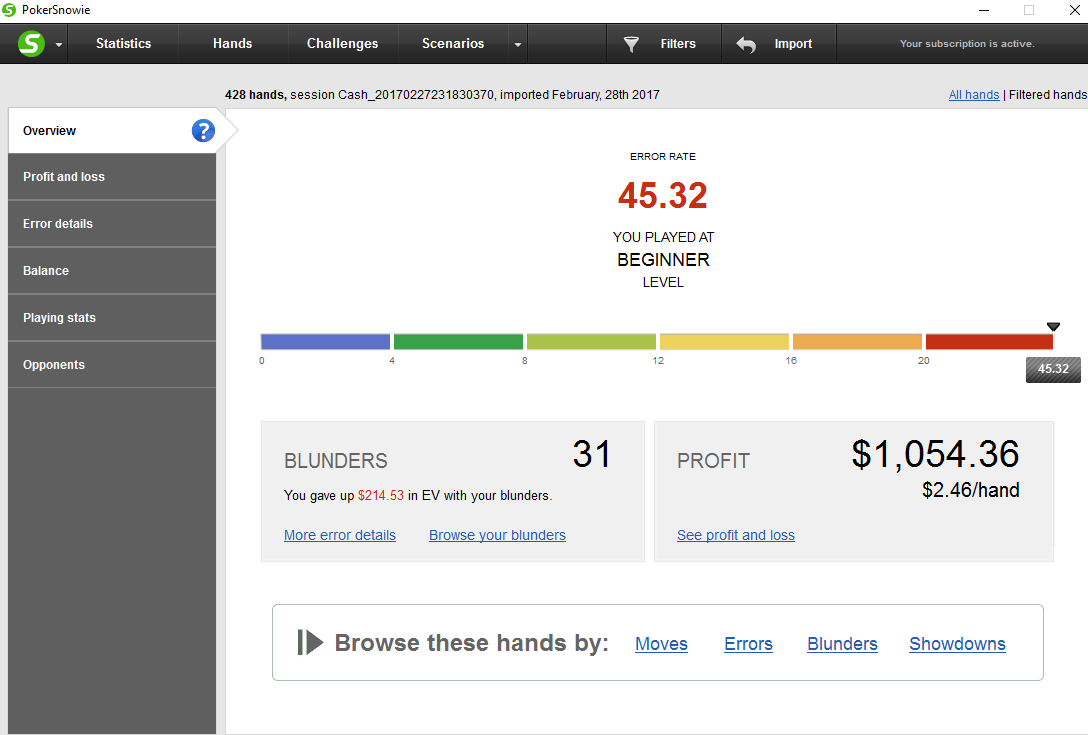Open the Scenarios tab
This screenshot has width=1088, height=735.
coord(453,44)
